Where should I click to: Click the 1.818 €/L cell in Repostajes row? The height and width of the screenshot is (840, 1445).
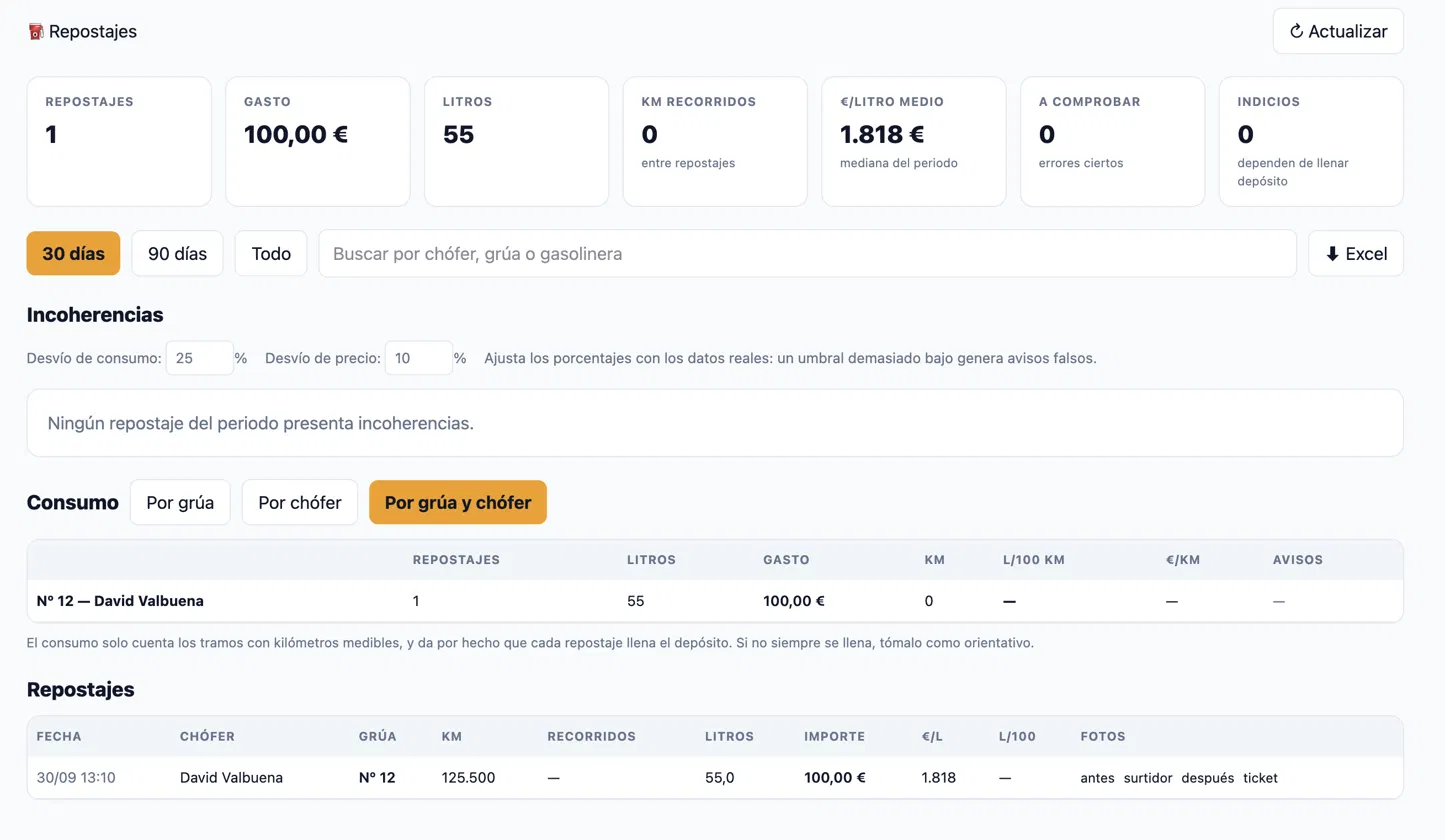(x=938, y=778)
